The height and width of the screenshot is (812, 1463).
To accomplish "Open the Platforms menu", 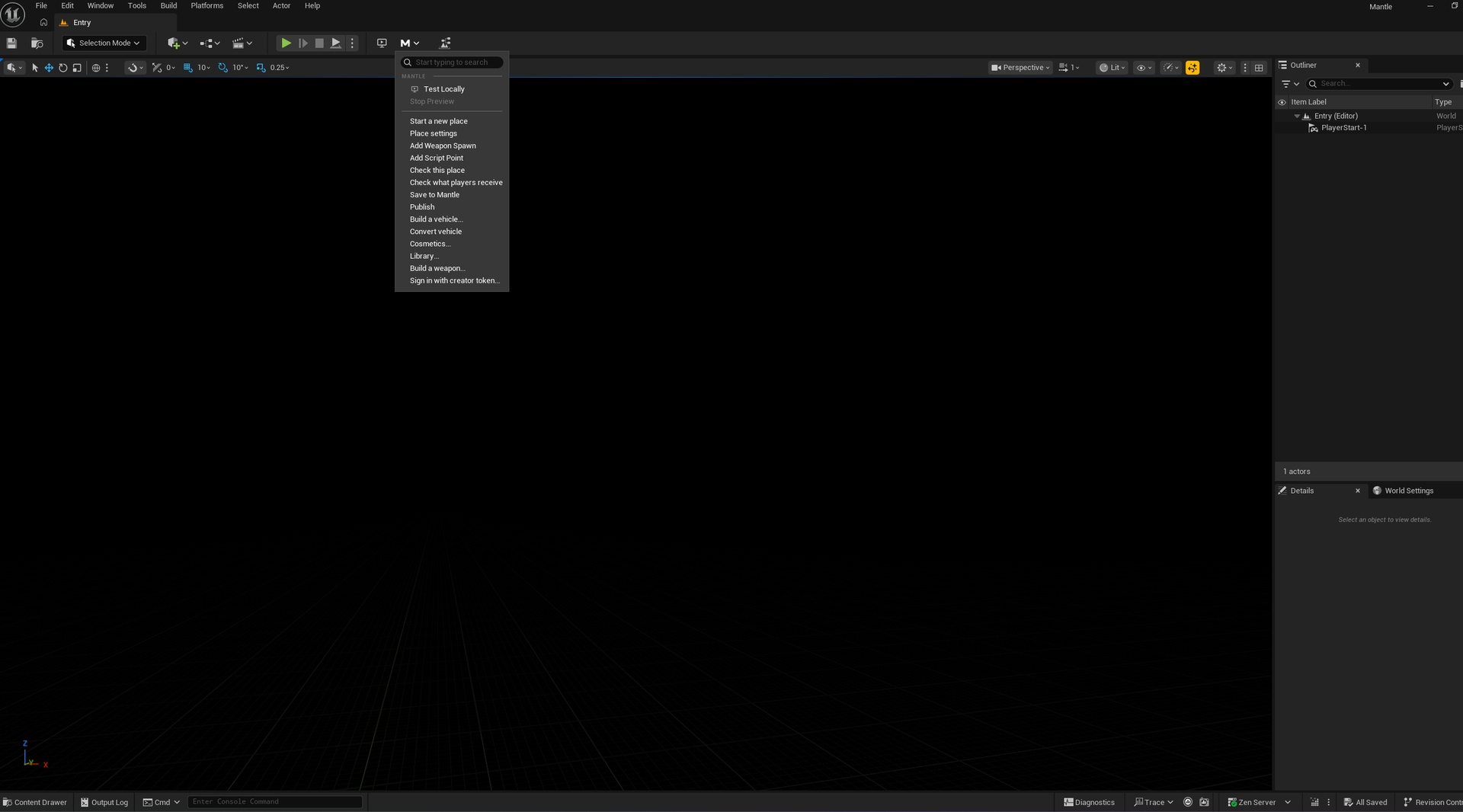I will (206, 6).
